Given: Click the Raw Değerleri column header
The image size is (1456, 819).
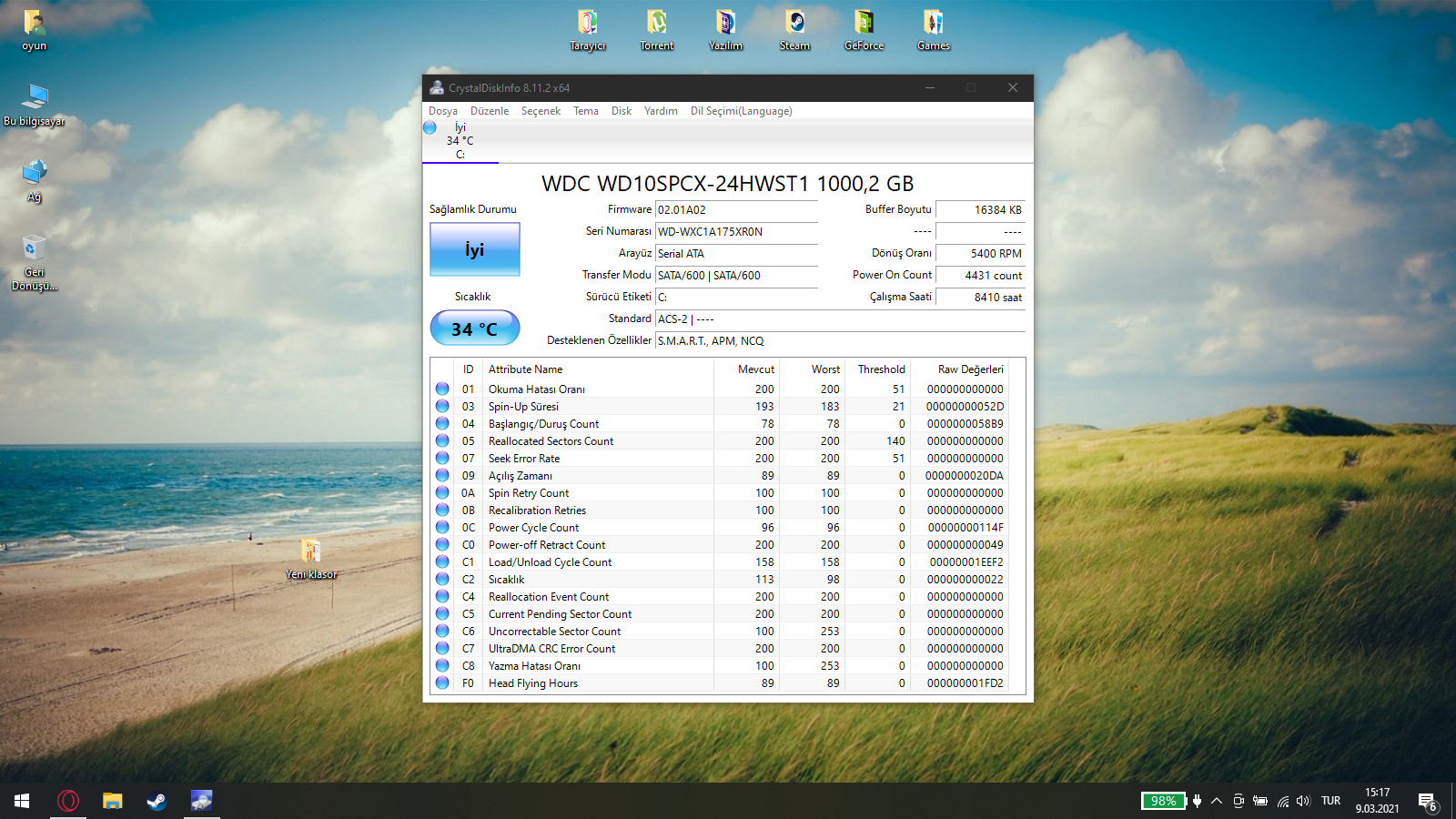Looking at the screenshot, I should [x=970, y=369].
